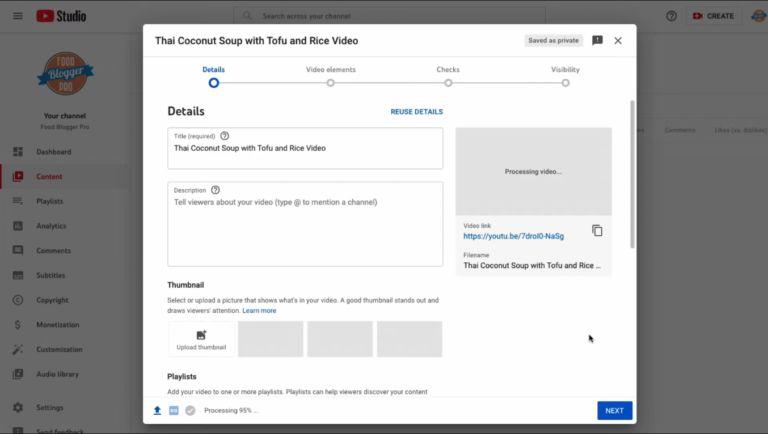Select the last auto-generated thumbnail placeholder
The image size is (768, 434).
click(409, 339)
